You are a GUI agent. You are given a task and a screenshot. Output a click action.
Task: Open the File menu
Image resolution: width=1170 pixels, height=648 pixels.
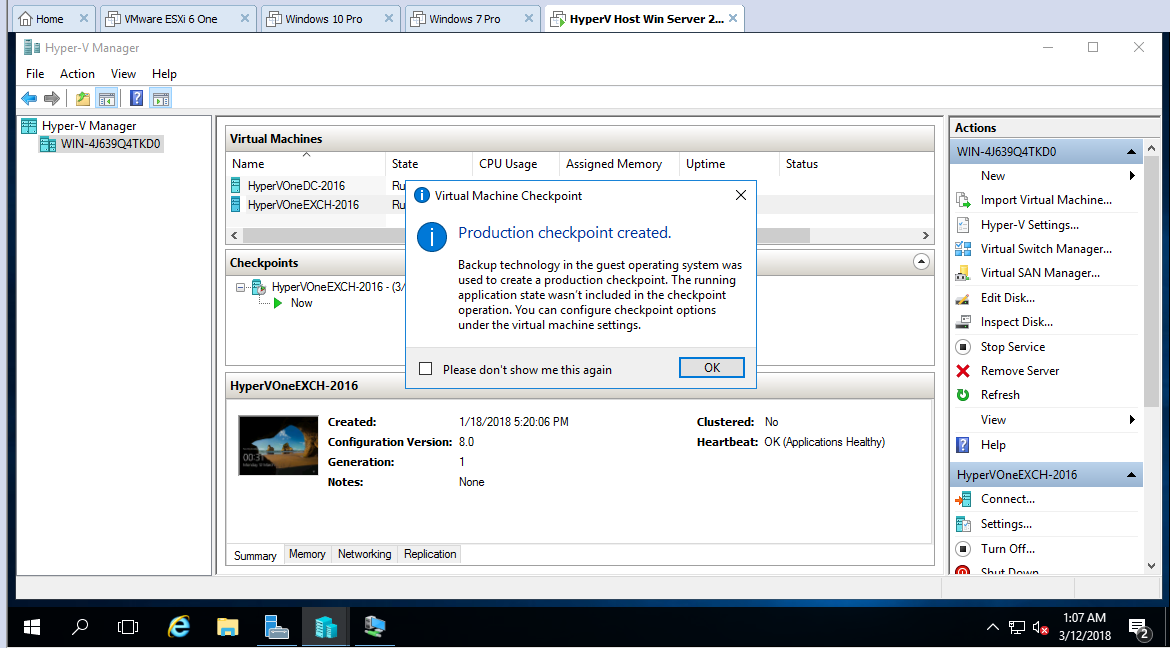point(35,74)
